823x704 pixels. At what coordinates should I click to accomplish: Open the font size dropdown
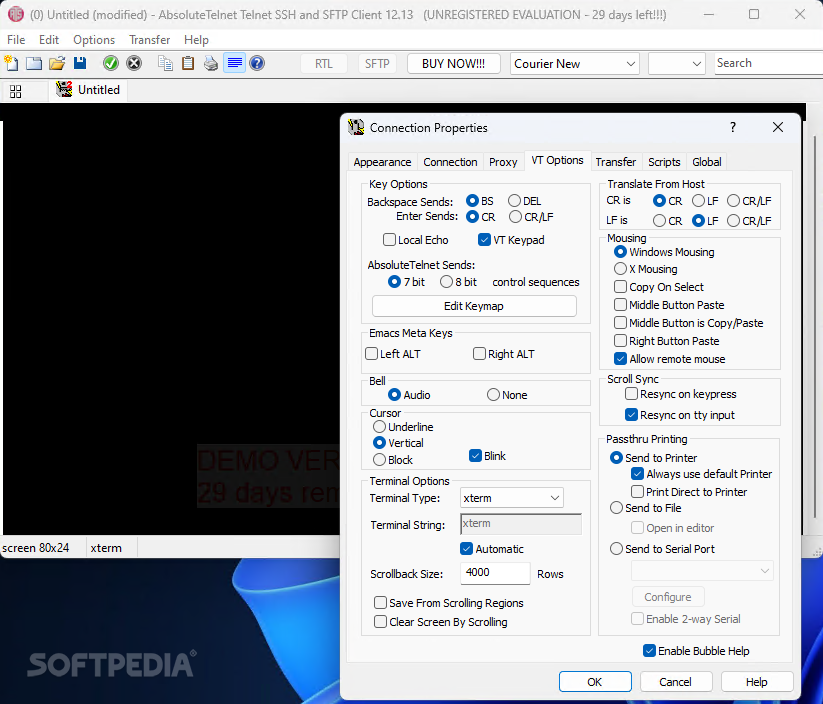click(x=676, y=64)
